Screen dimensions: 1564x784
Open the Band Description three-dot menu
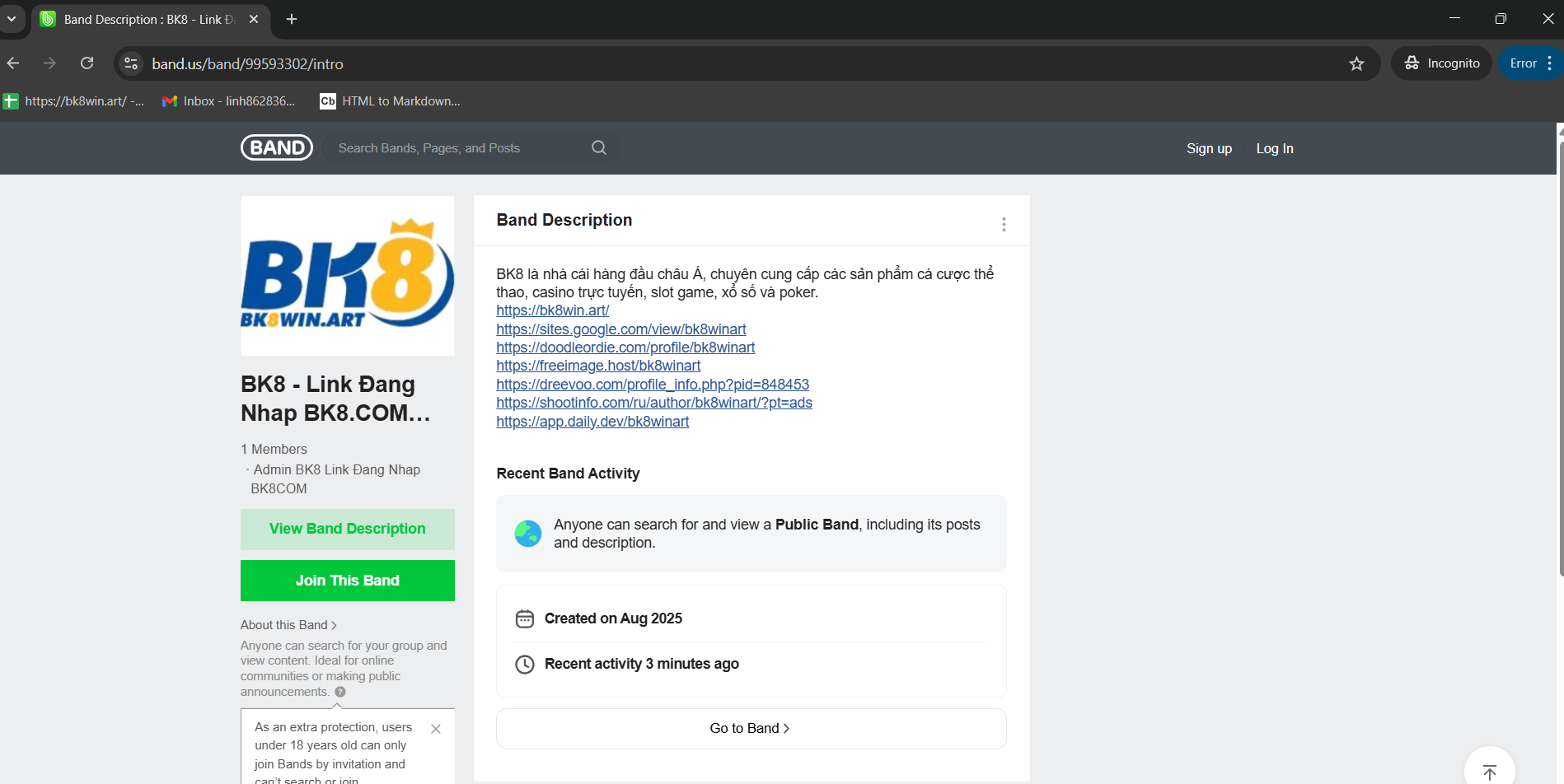[x=1004, y=225]
